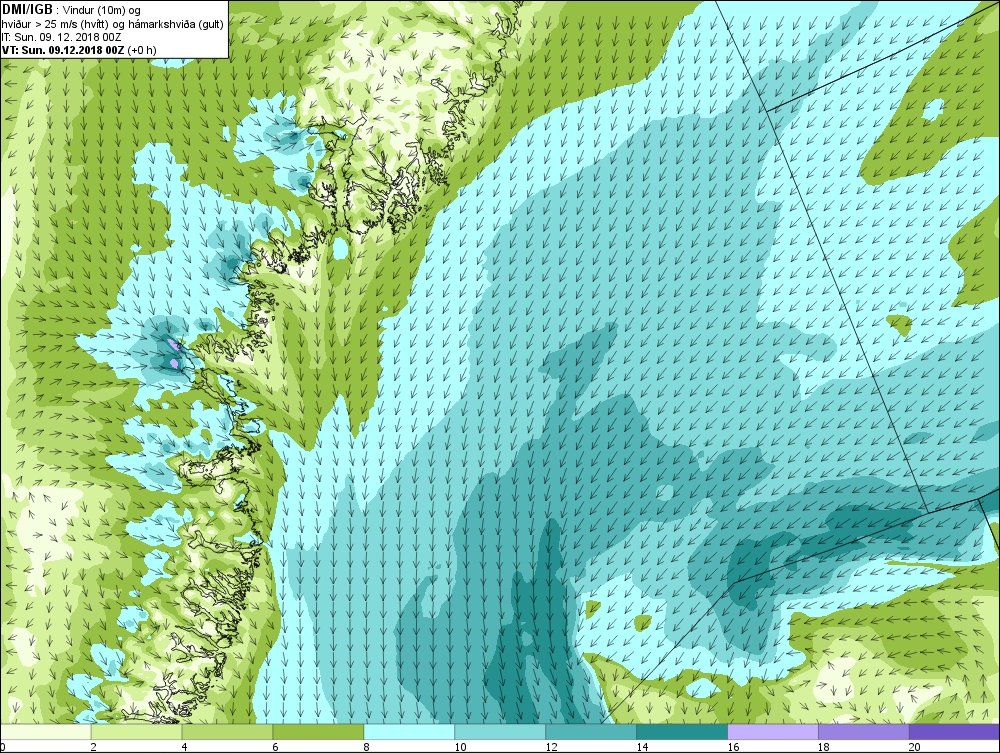The width and height of the screenshot is (1000, 753).
Task: Click the 18–20 m/s medium purple legend swatch
Action: tap(864, 731)
